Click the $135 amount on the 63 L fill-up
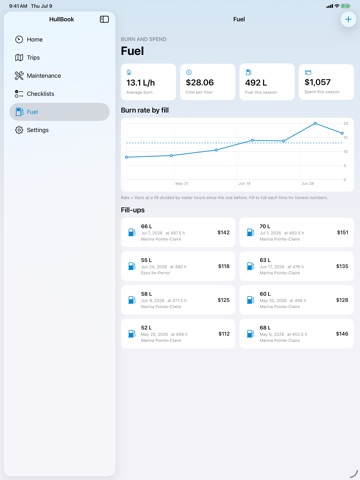The image size is (360, 480). pos(342,266)
